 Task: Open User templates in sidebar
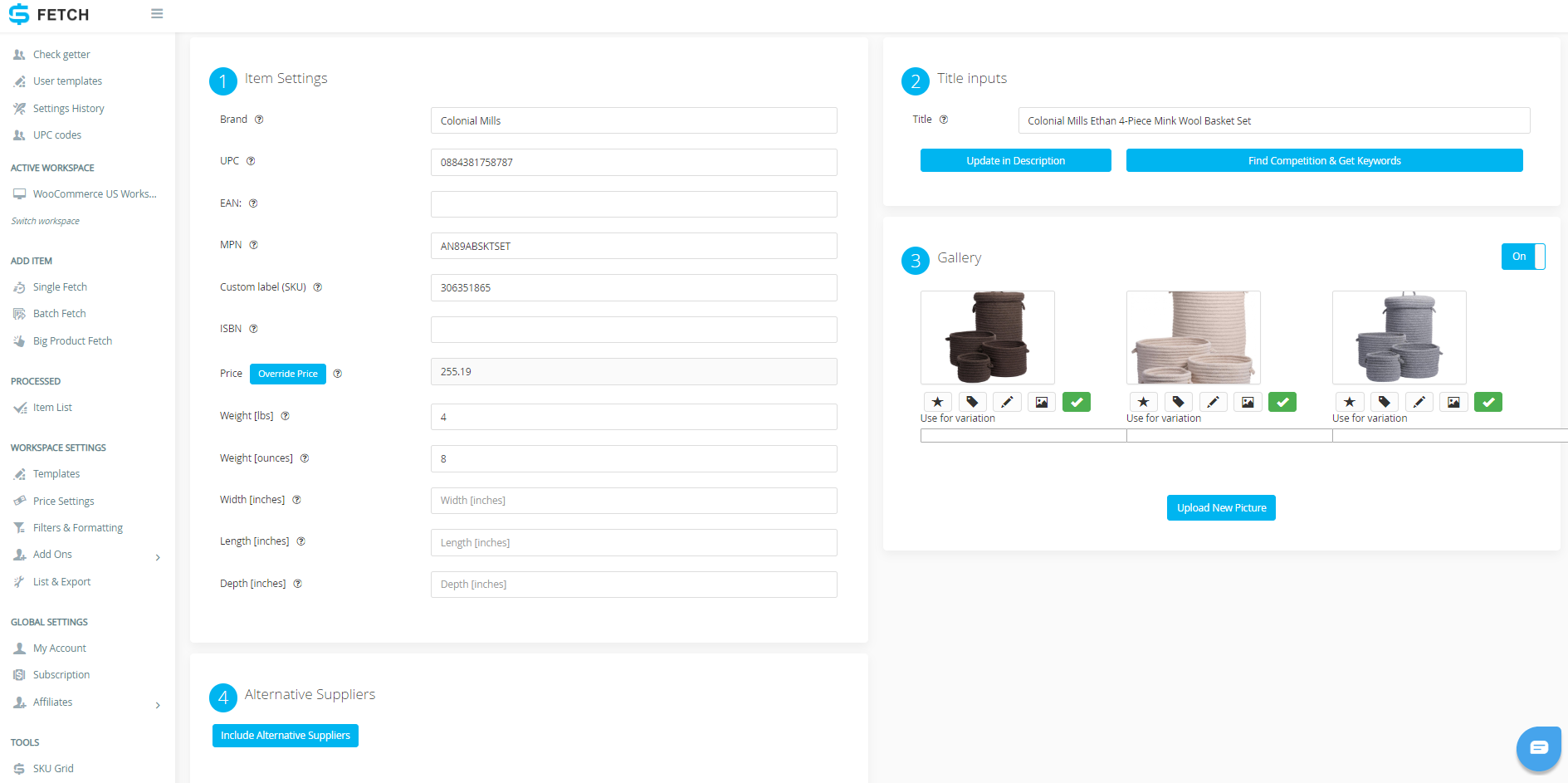[x=67, y=81]
